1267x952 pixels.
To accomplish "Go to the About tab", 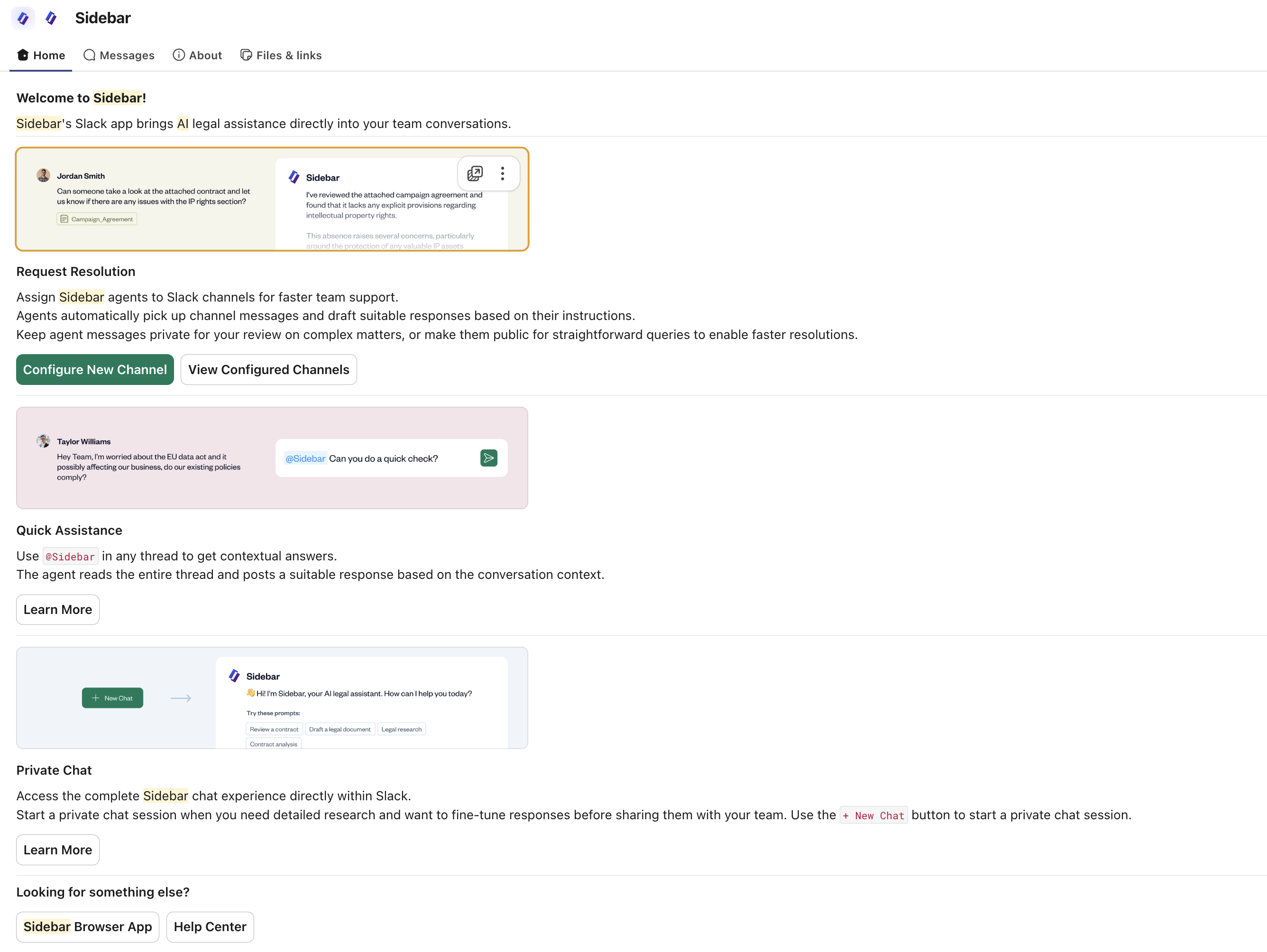I will pyautogui.click(x=198, y=55).
